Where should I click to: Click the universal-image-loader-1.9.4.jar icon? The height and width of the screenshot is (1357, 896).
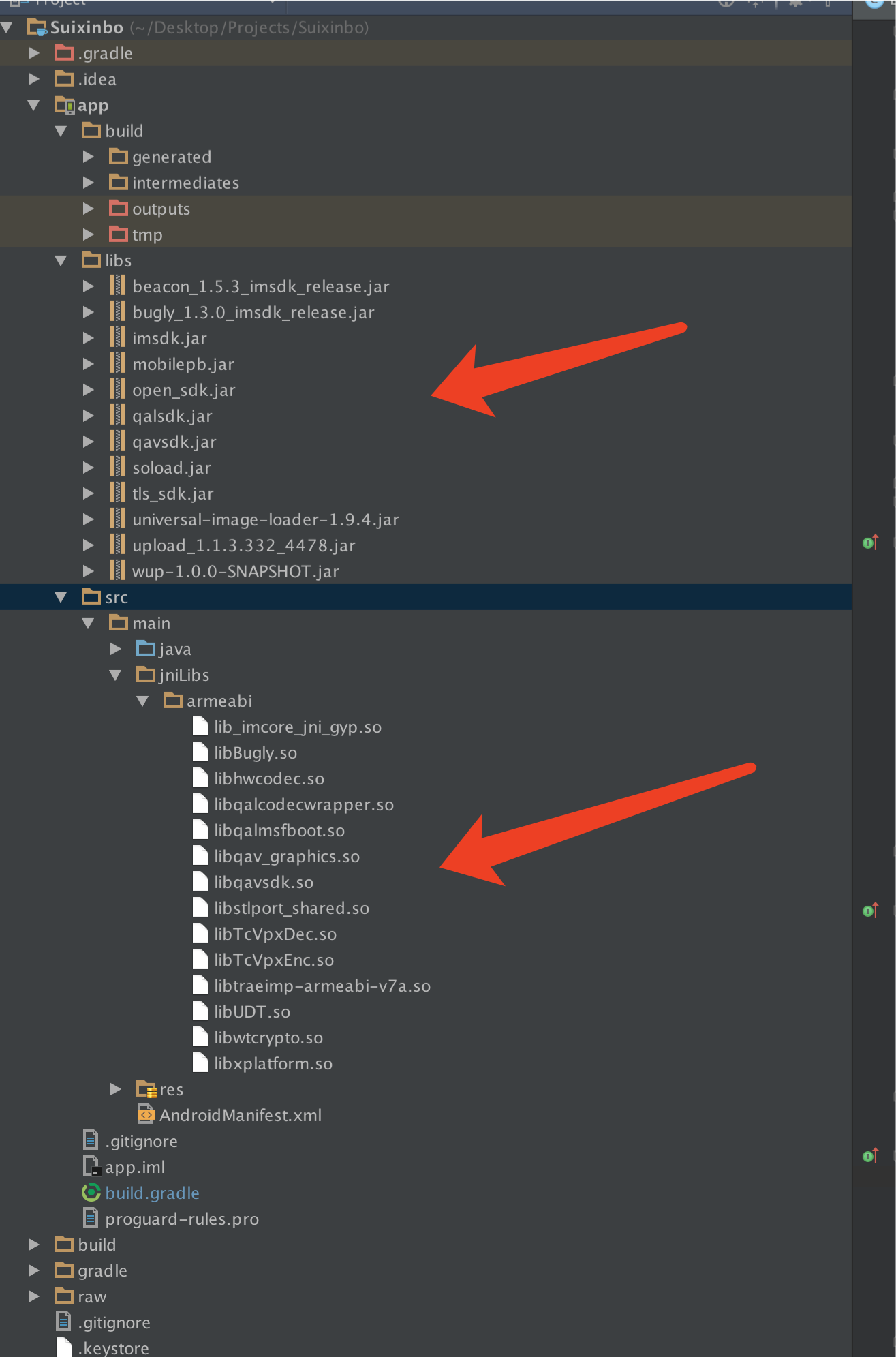tap(118, 519)
